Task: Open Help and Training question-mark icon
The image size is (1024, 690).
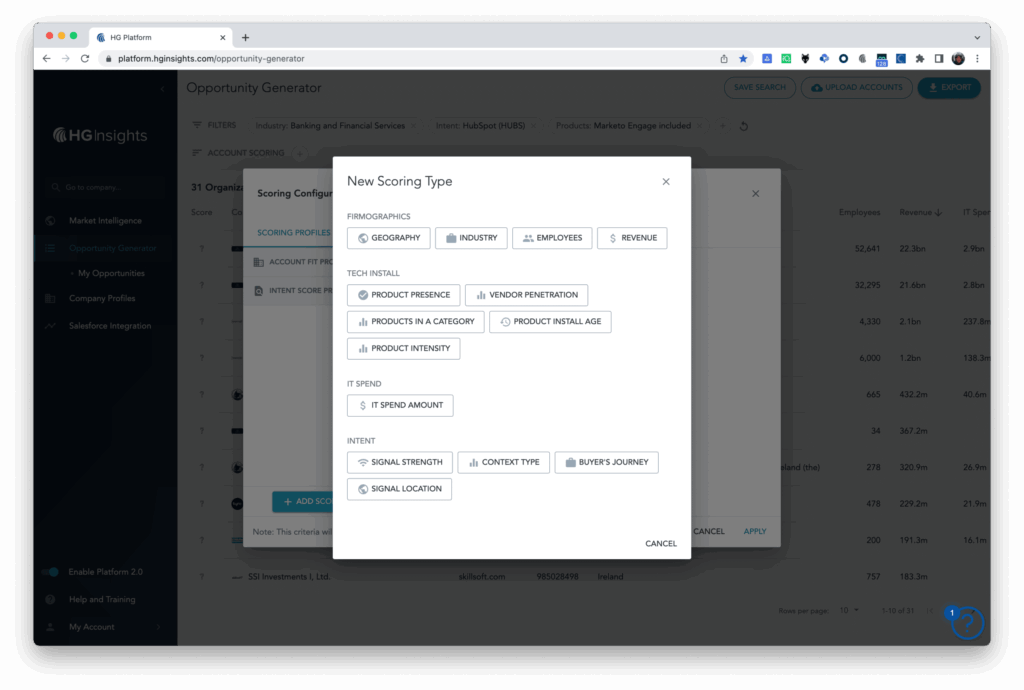Action: pyautogui.click(x=51, y=599)
